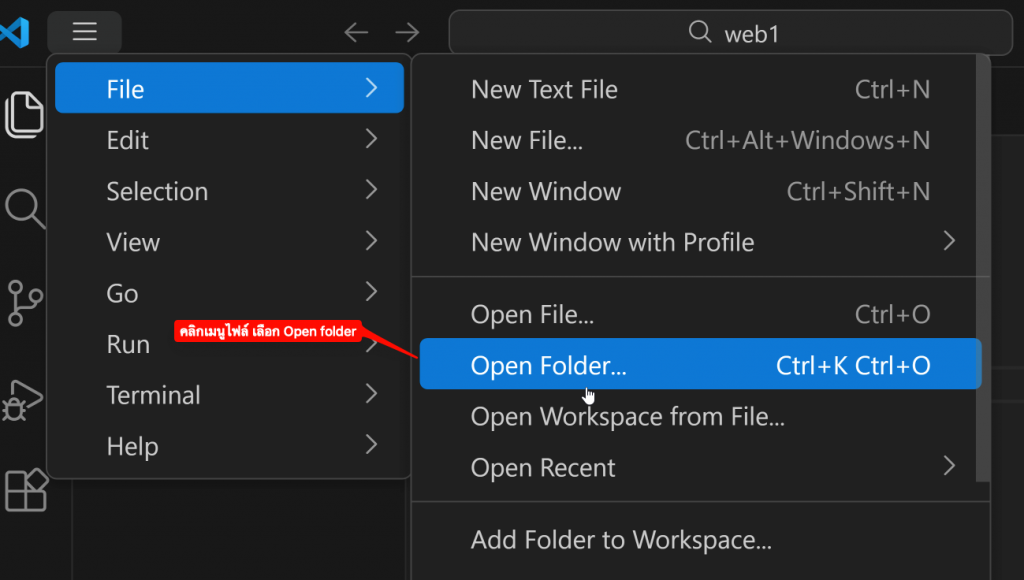Choose New Text File menu entry
The image size is (1024, 580).
coord(700,90)
